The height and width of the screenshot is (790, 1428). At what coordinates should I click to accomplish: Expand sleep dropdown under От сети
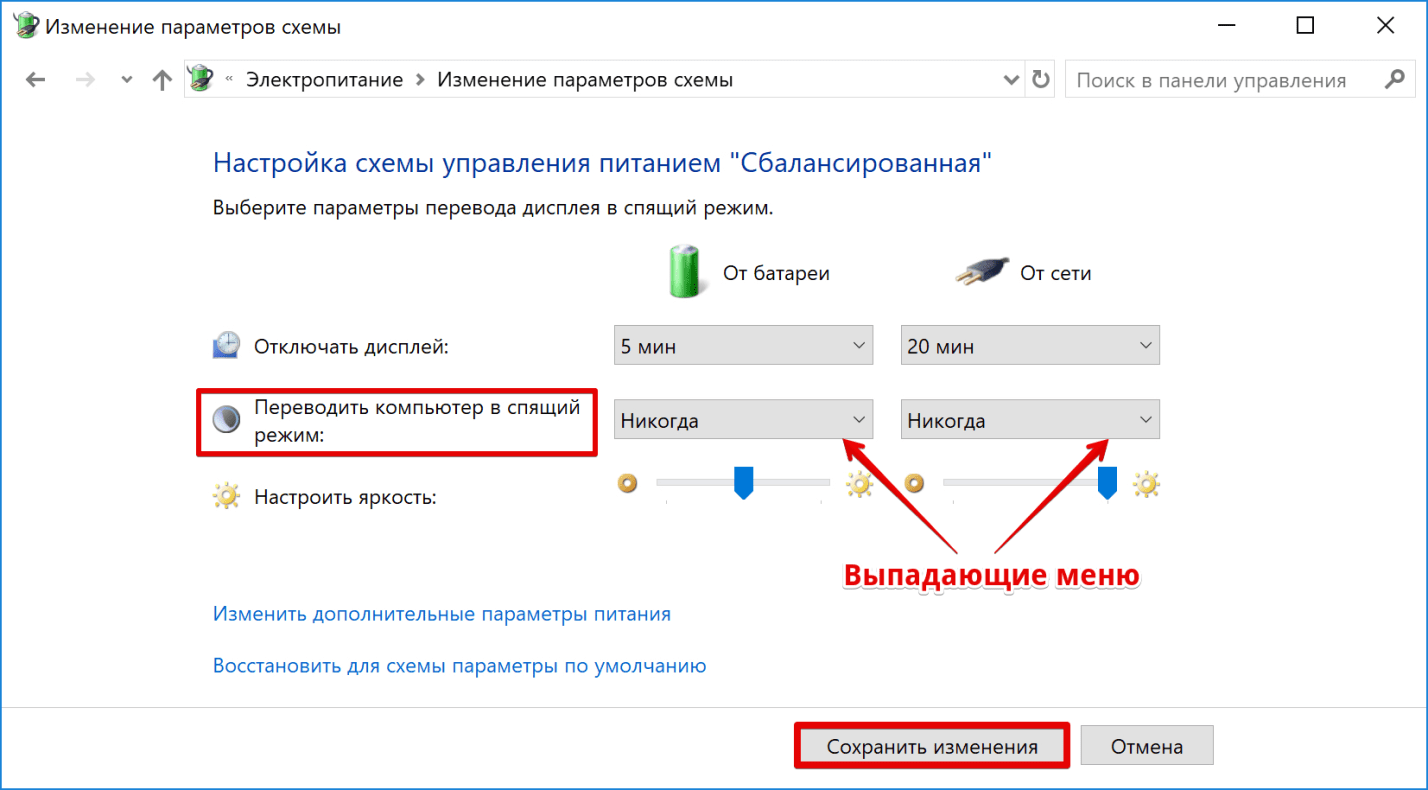click(1030, 420)
